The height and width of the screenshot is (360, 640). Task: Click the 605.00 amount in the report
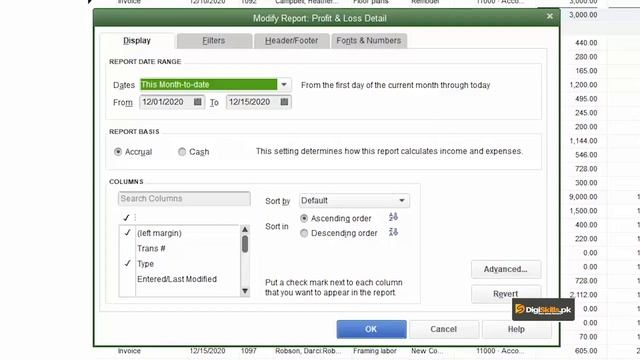586,351
